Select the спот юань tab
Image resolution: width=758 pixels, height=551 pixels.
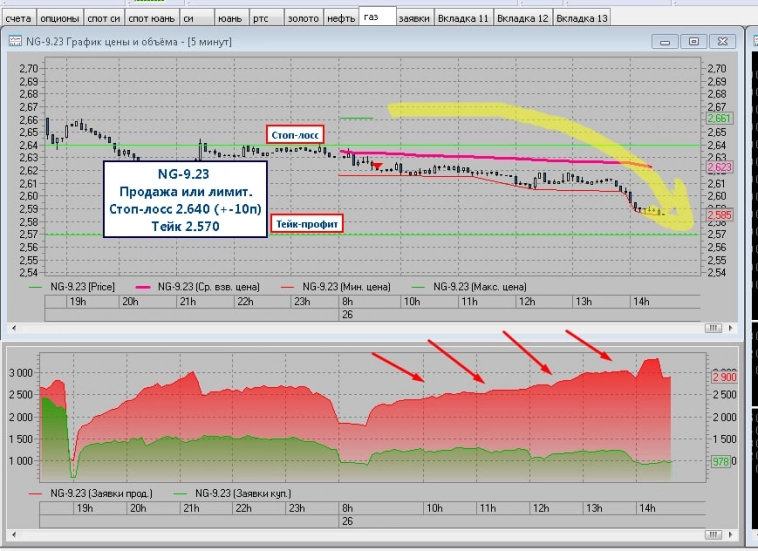pos(154,18)
